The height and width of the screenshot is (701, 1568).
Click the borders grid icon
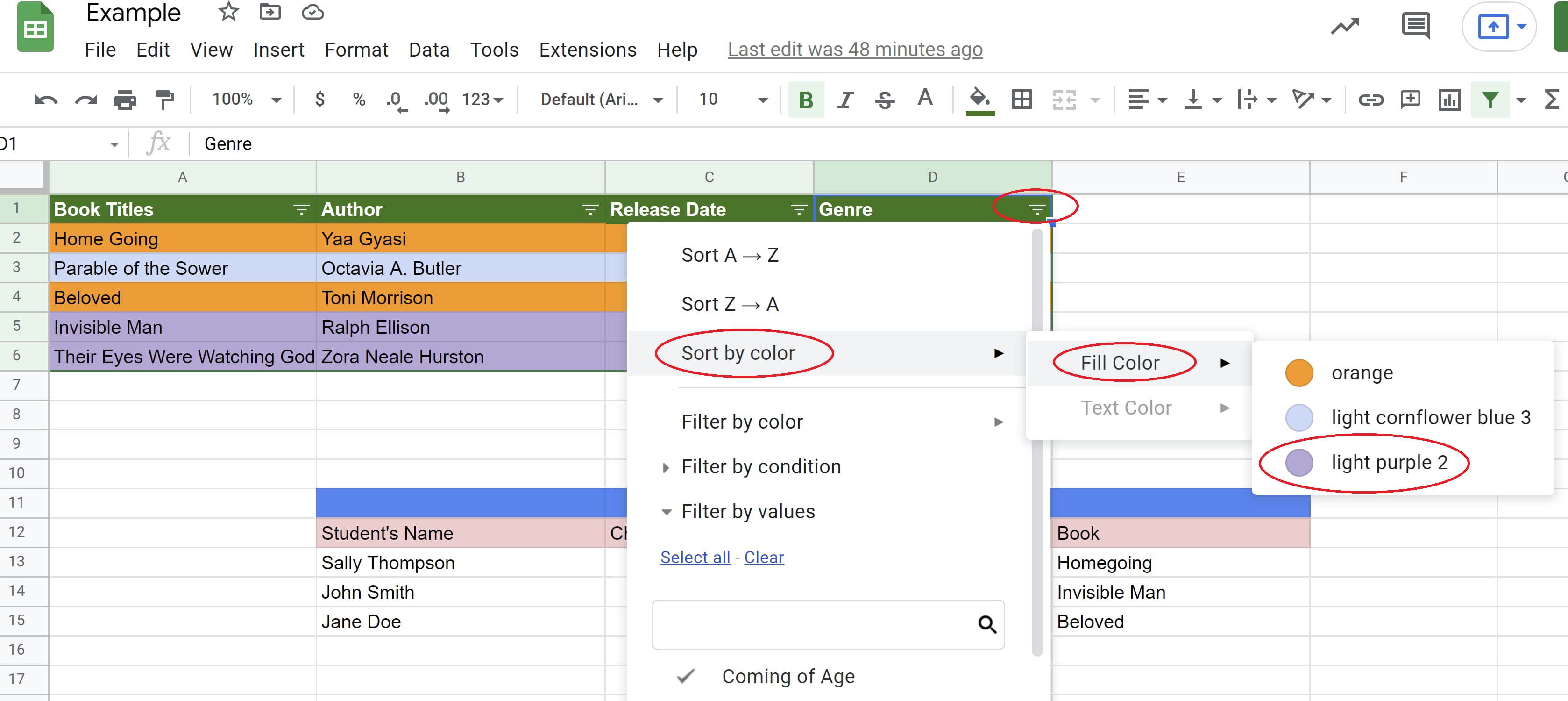(1022, 99)
